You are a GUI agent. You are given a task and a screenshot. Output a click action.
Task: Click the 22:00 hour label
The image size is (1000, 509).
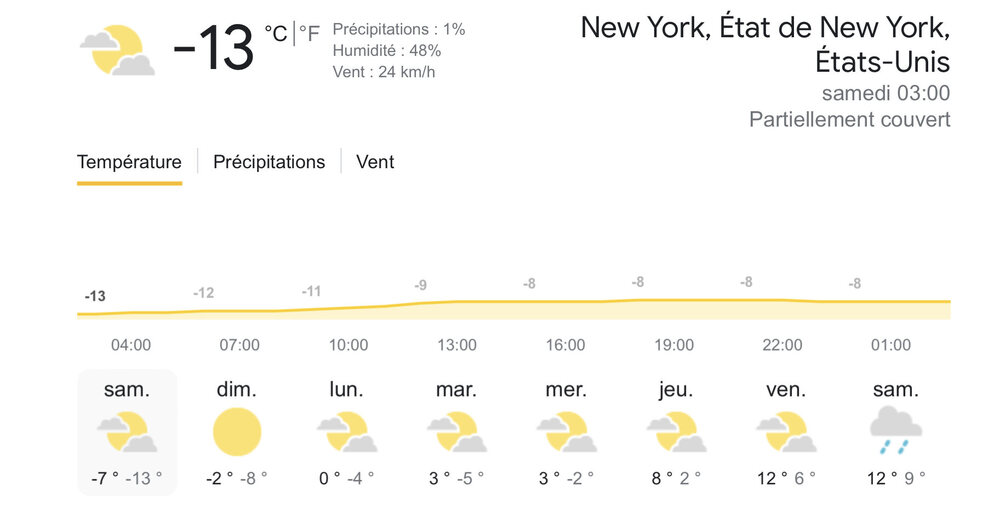pos(782,345)
